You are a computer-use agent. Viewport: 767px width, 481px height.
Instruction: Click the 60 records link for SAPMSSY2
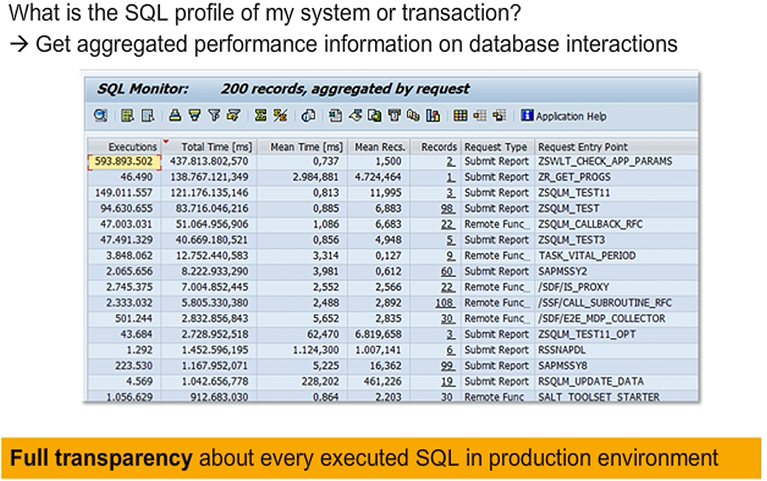[x=448, y=271]
